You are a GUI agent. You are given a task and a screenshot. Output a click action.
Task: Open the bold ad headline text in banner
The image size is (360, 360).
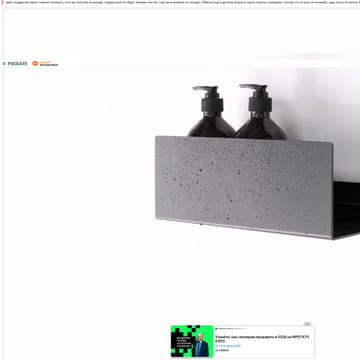(x=262, y=339)
